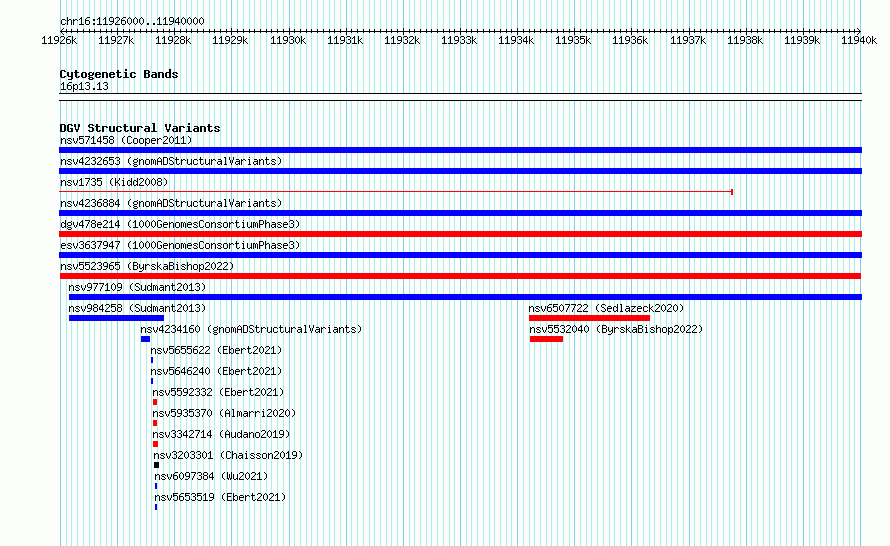Select the blue bar under nsv571458
Viewport: 890px width, 546px height.
click(460, 150)
